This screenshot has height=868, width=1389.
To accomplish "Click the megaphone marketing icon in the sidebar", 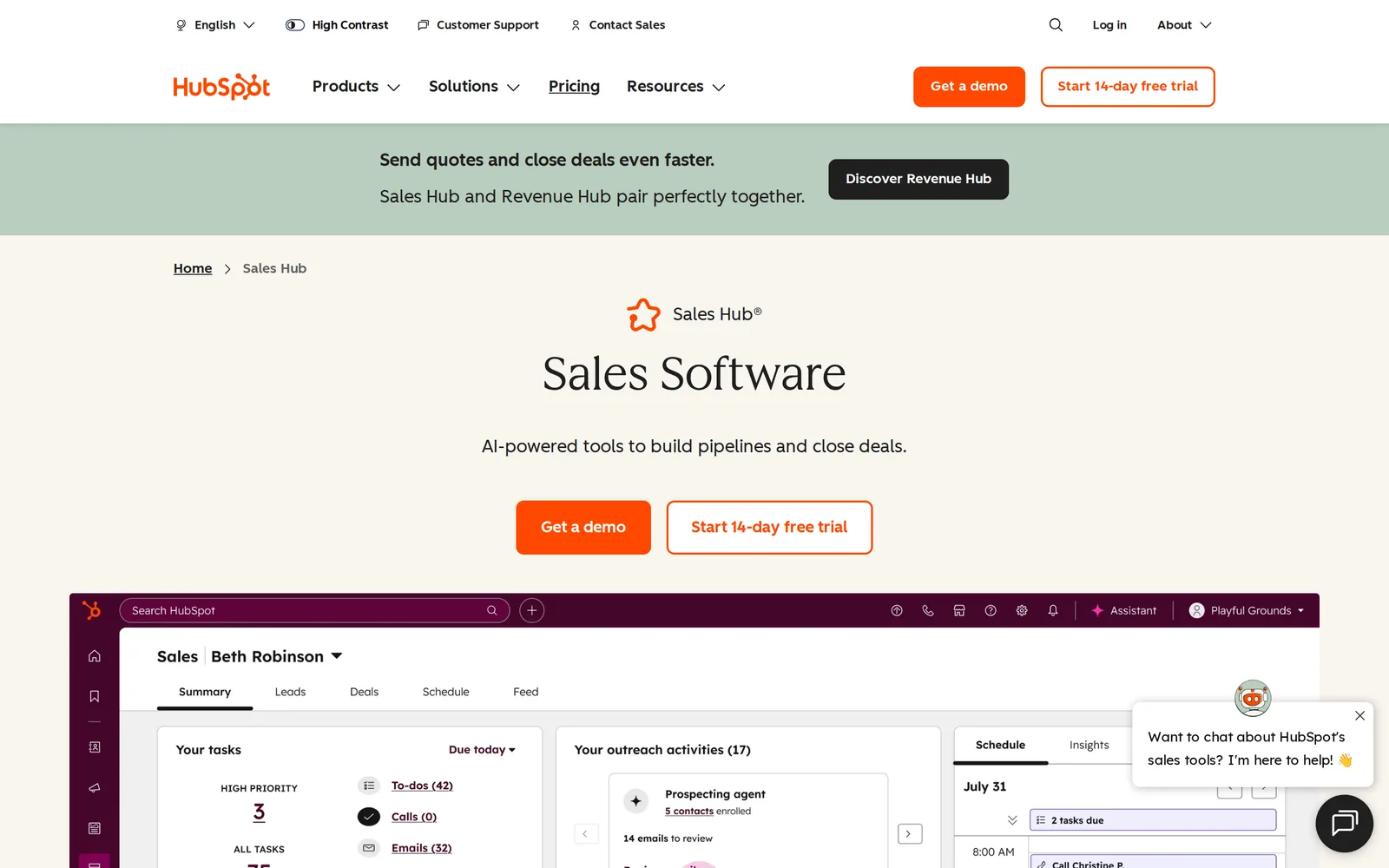I will click(x=95, y=788).
